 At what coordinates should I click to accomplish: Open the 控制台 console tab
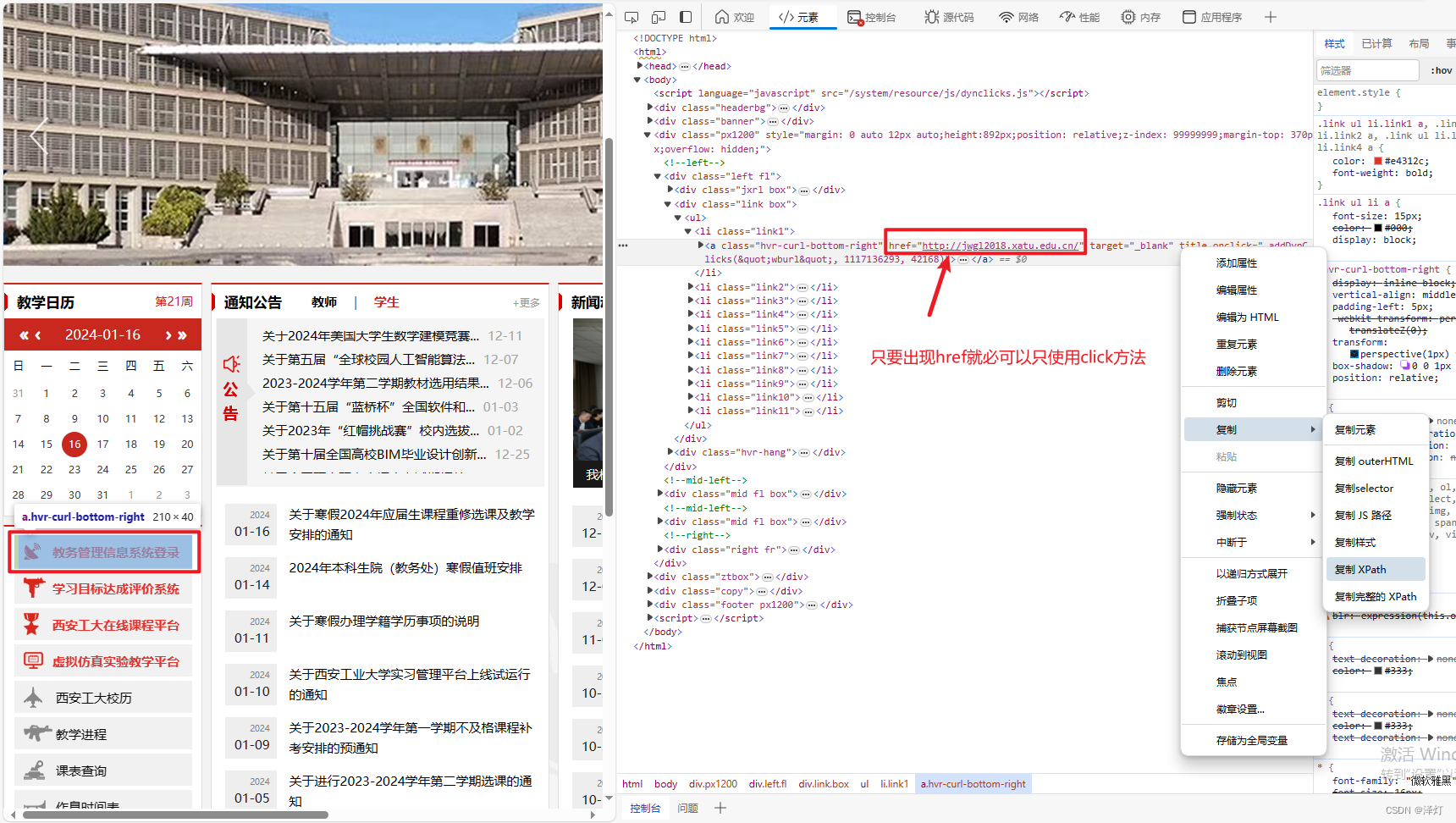(x=872, y=17)
